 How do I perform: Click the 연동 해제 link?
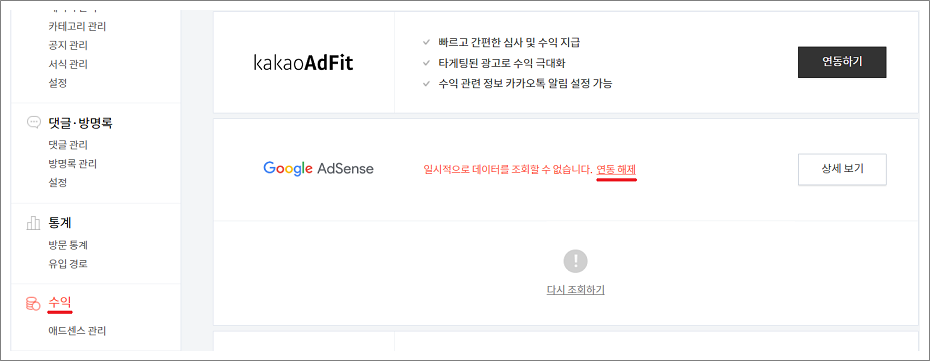click(x=616, y=170)
